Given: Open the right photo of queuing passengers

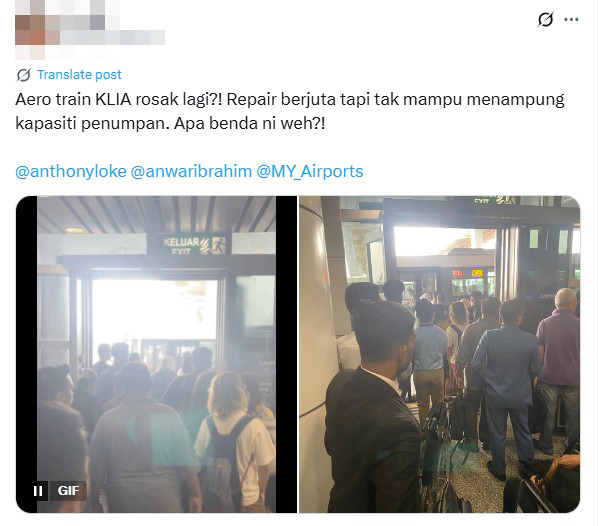Looking at the screenshot, I should coord(440,354).
